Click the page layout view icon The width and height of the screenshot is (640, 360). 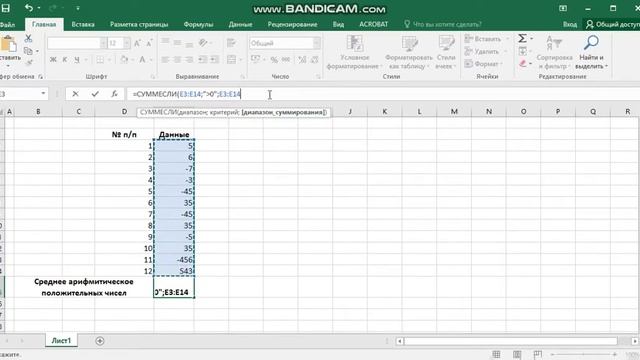point(517,354)
